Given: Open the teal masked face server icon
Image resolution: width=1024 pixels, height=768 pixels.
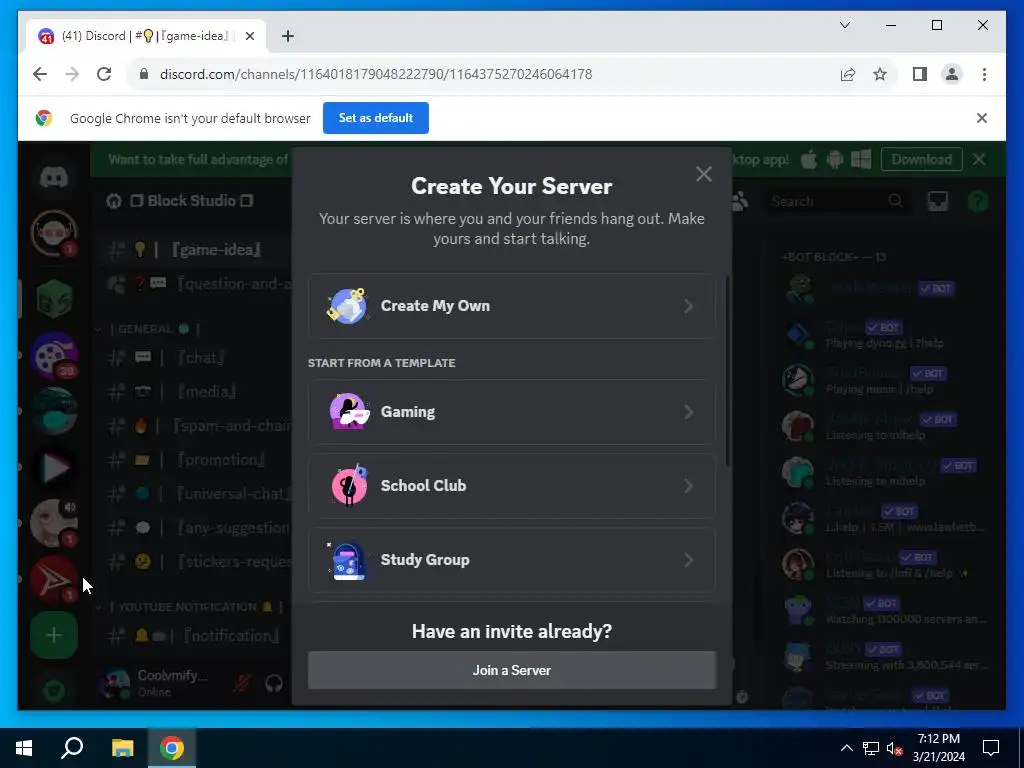Looking at the screenshot, I should (54, 411).
